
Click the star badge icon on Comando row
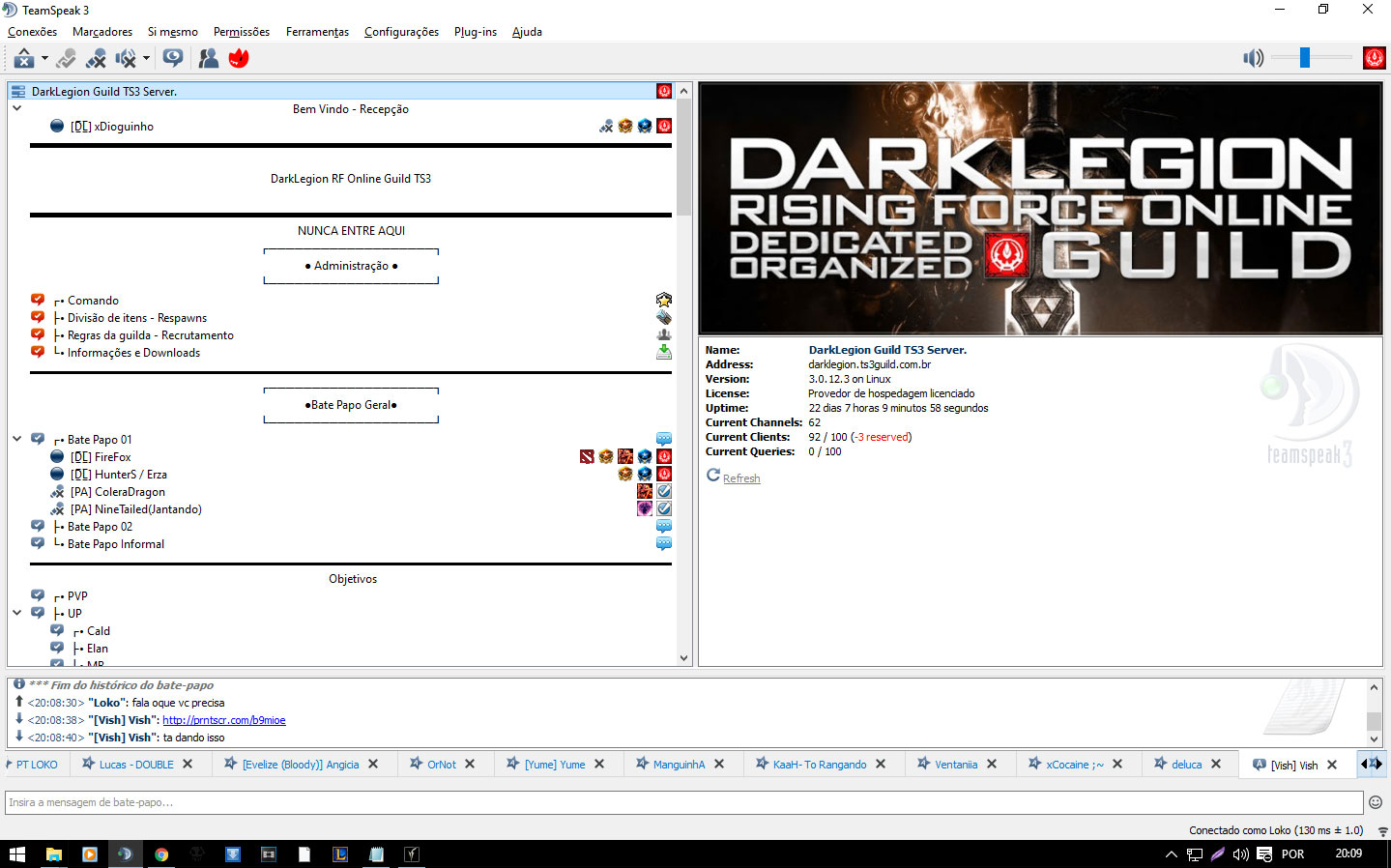(x=664, y=300)
